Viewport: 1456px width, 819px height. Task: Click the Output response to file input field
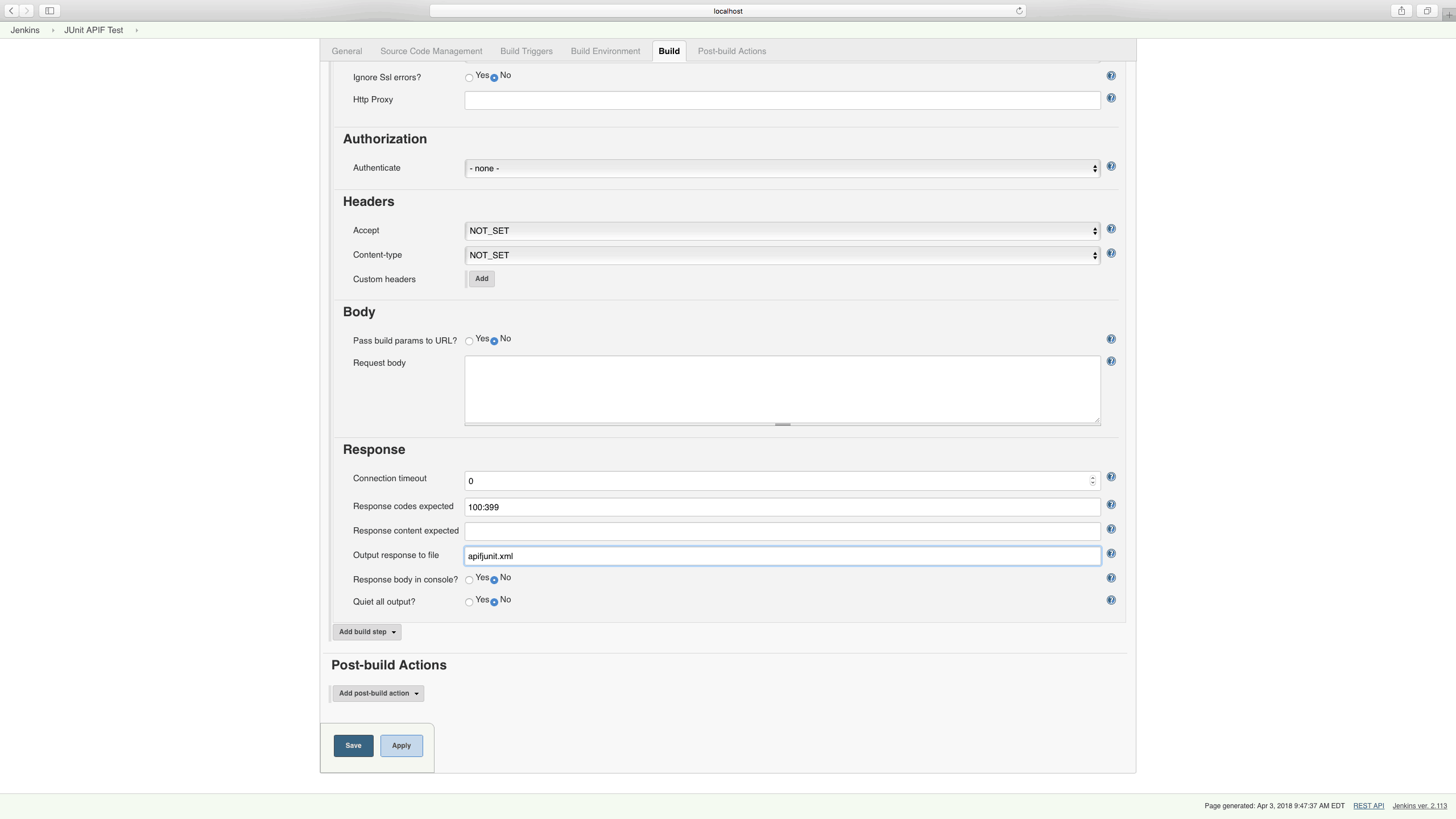783,555
